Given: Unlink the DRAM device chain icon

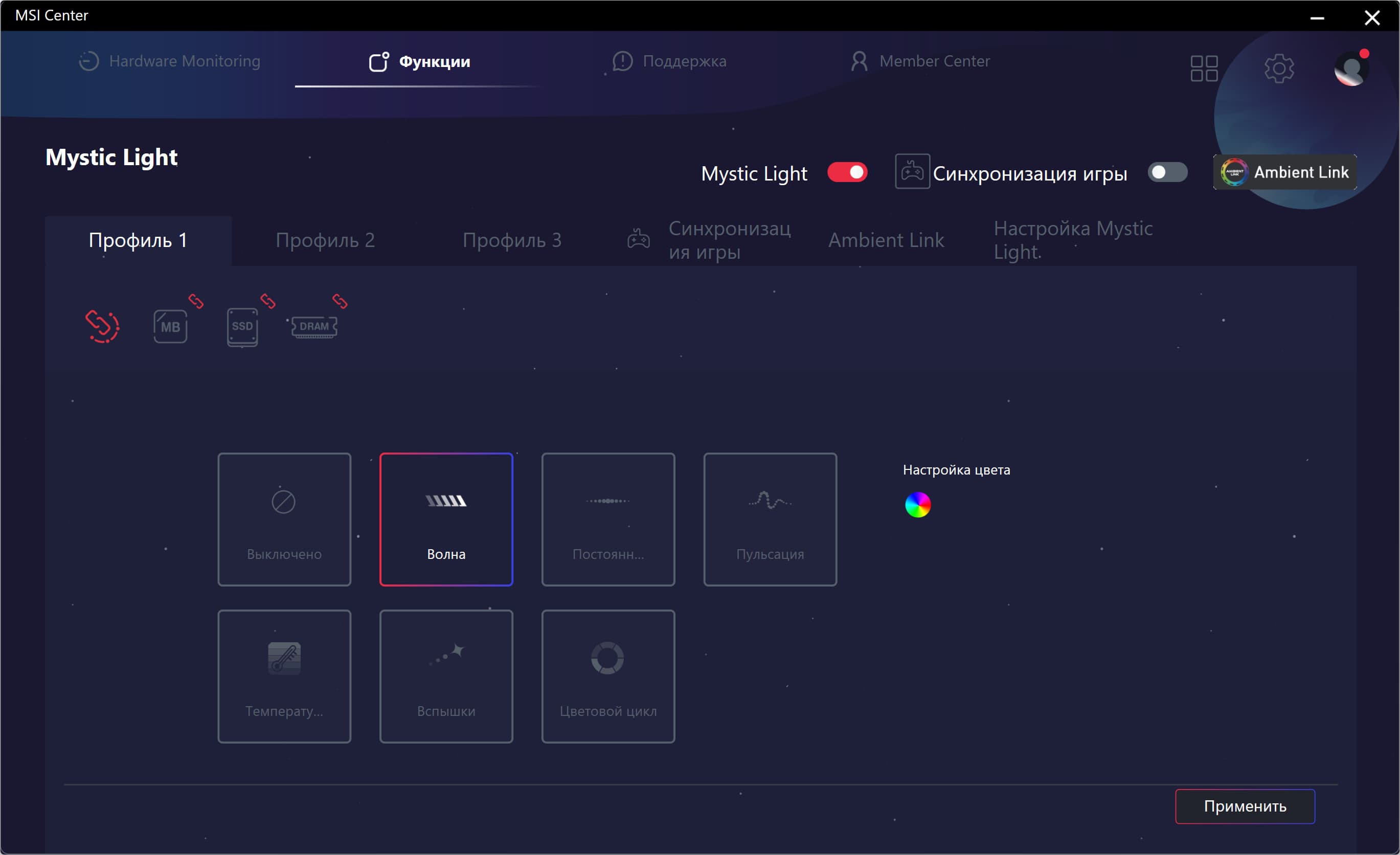Looking at the screenshot, I should [340, 301].
